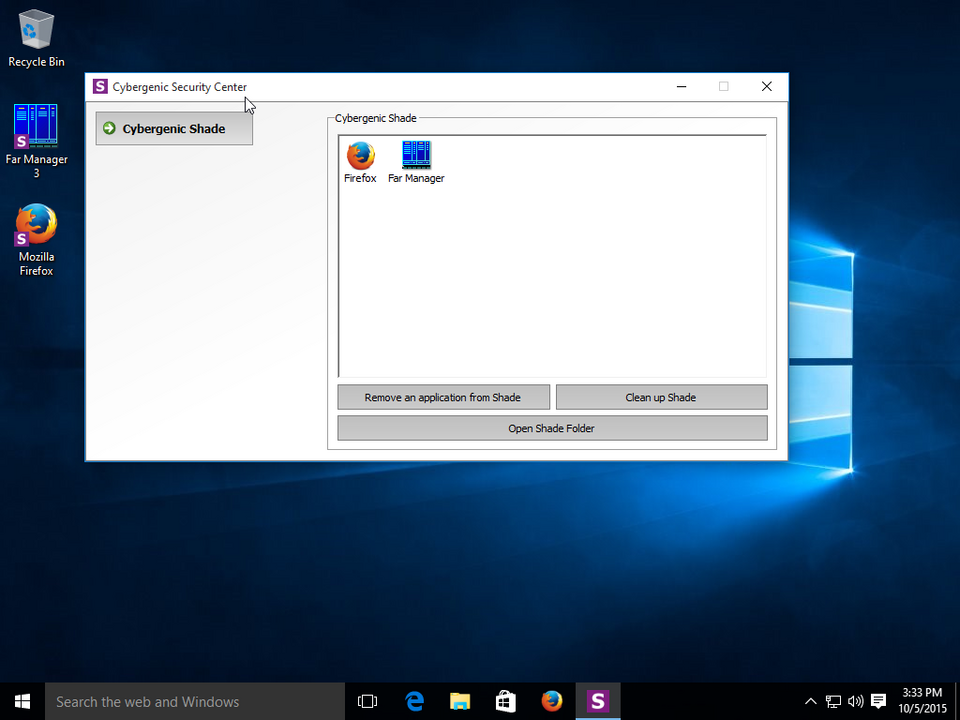Open the volume control in the tray

point(856,701)
